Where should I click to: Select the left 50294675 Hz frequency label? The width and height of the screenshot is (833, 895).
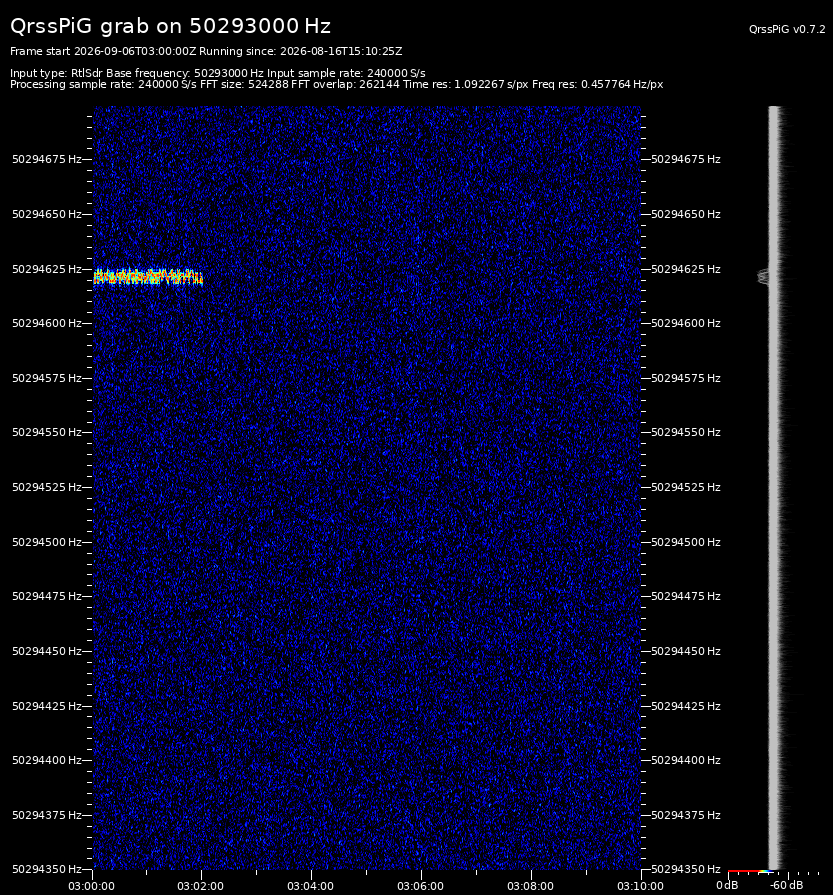pyautogui.click(x=47, y=159)
